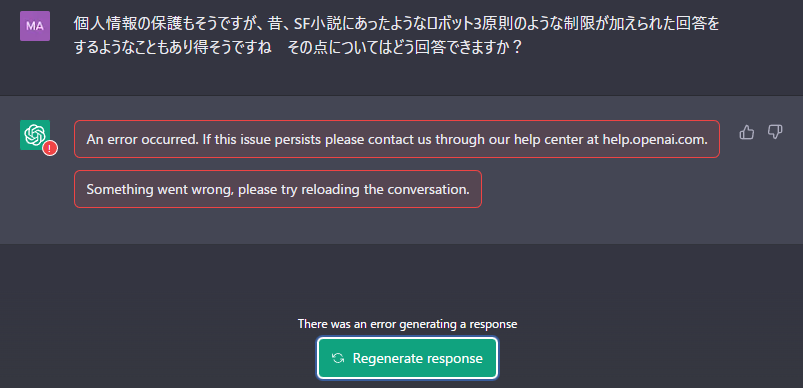
Task: Click the purple MA user avatar
Action: tap(35, 26)
